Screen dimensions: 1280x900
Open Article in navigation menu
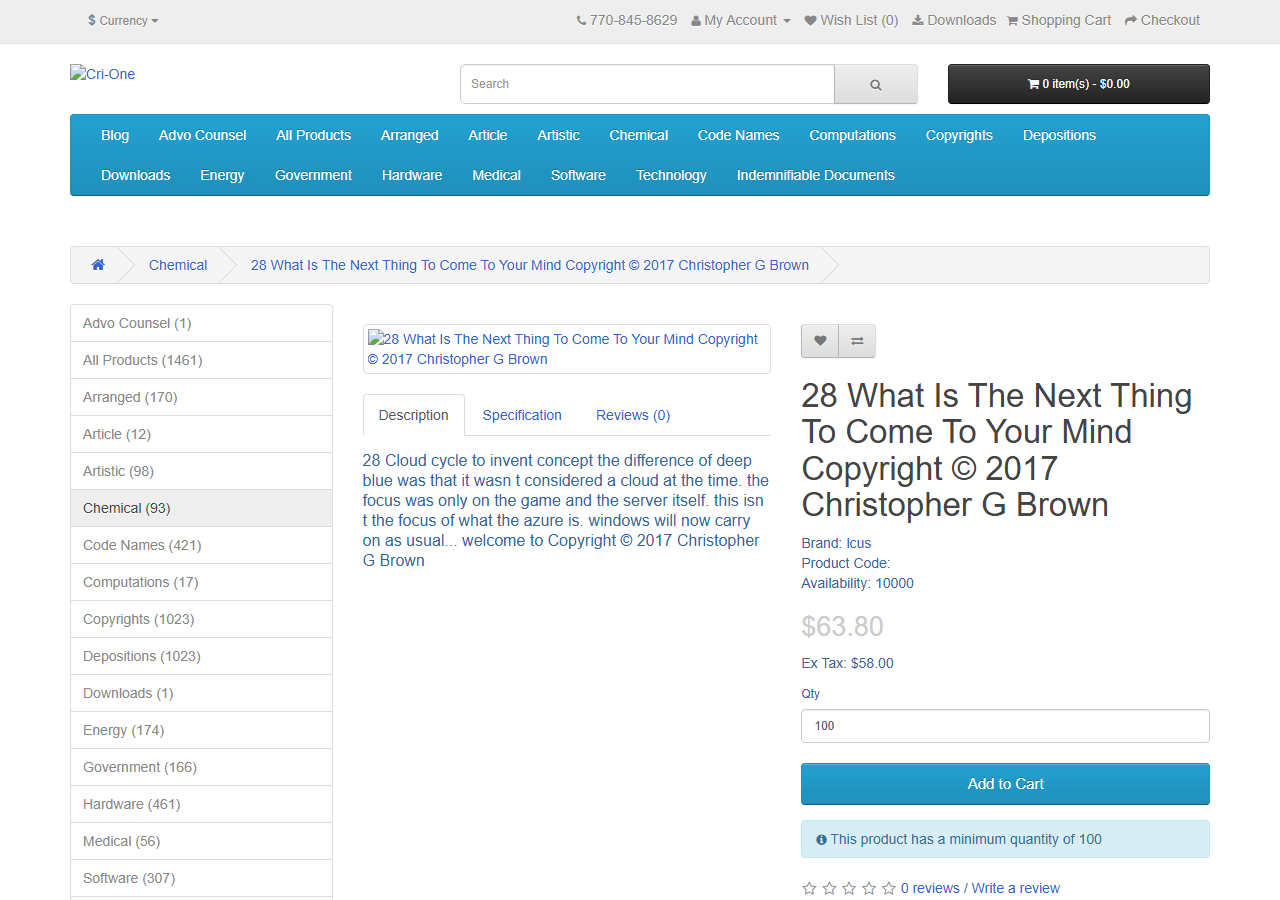pos(488,135)
